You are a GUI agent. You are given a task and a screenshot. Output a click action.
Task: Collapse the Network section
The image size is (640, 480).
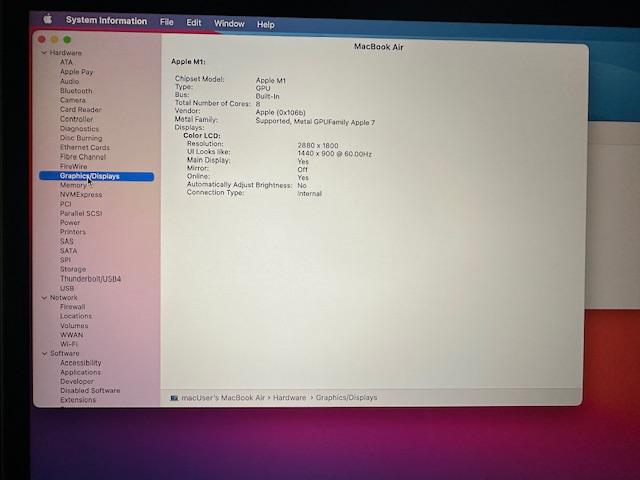pos(44,298)
